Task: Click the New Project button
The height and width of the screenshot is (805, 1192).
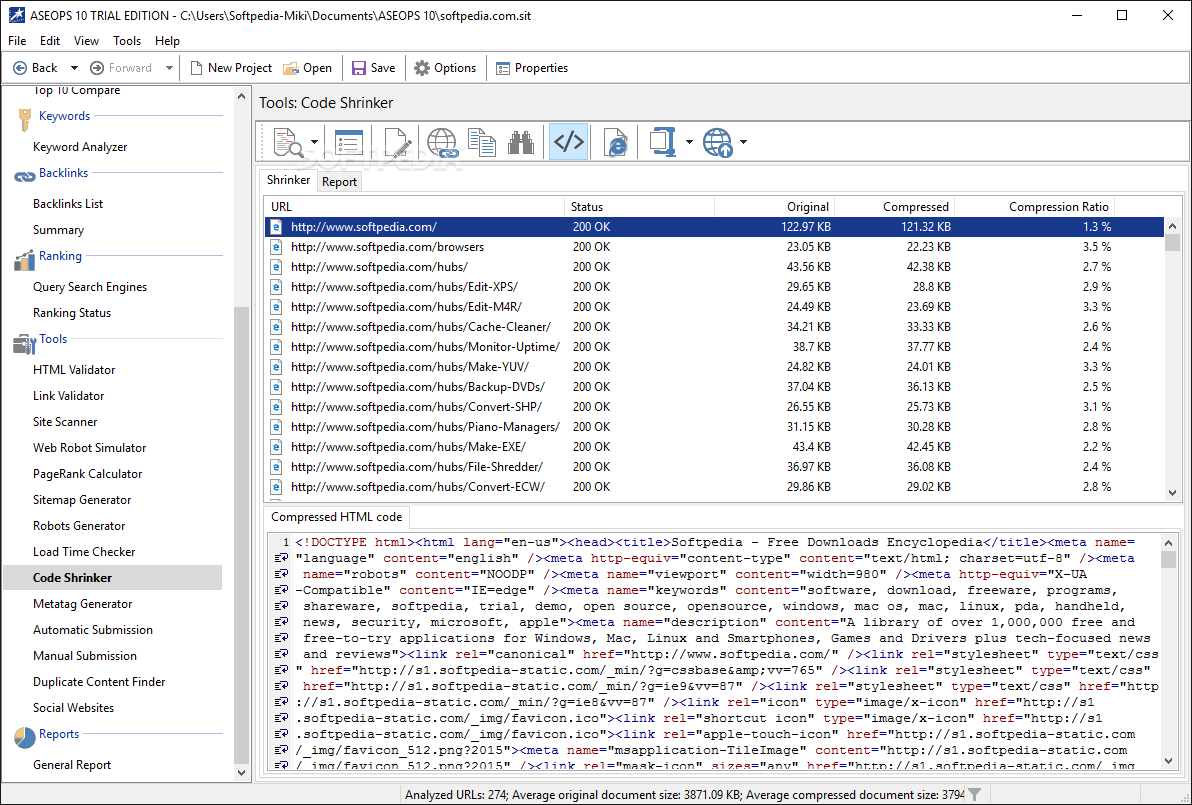Action: [x=230, y=68]
